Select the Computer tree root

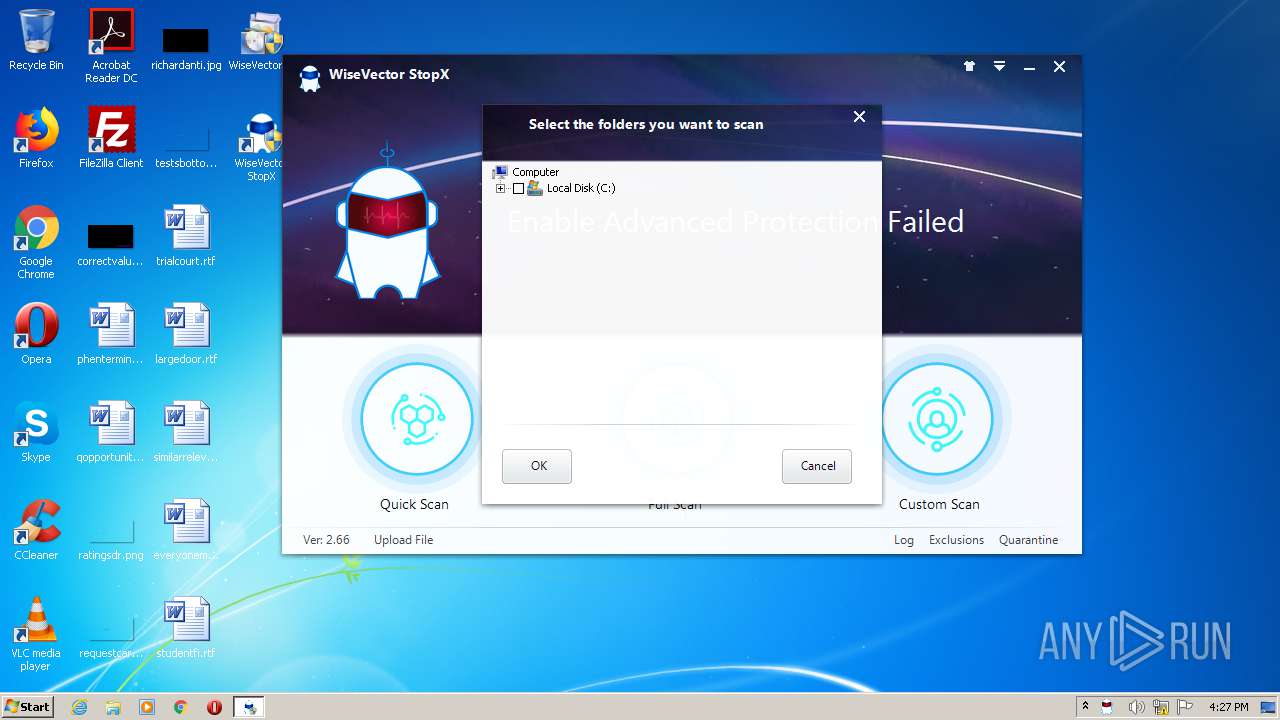535,172
